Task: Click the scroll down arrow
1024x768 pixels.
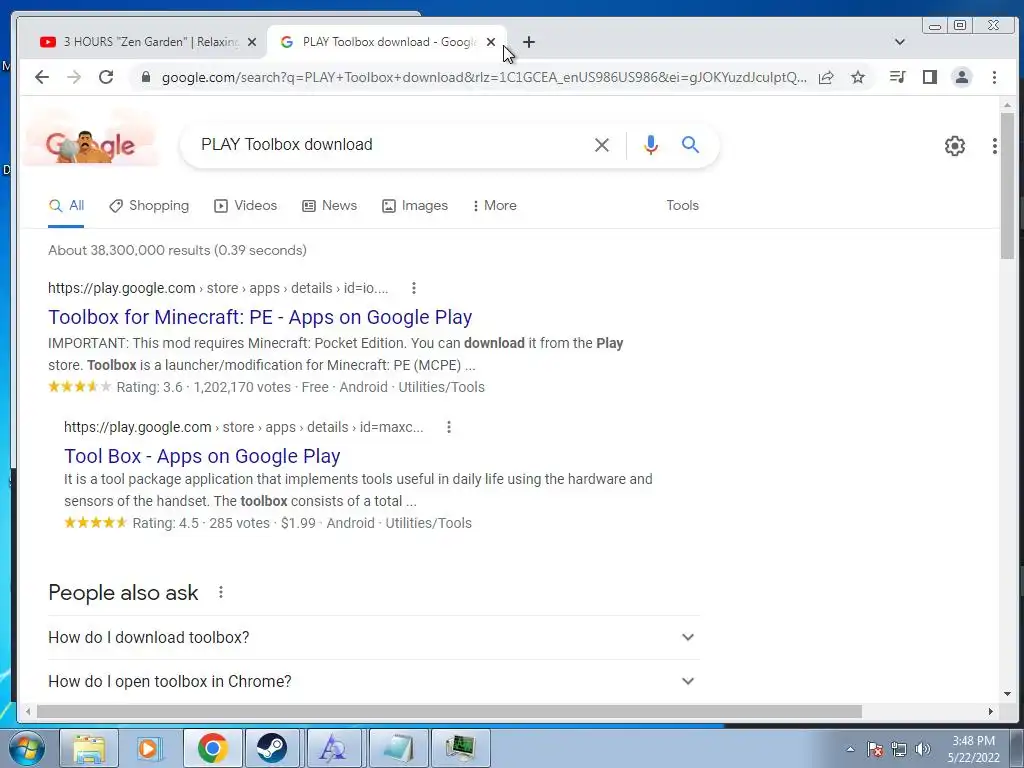Action: (x=1007, y=694)
